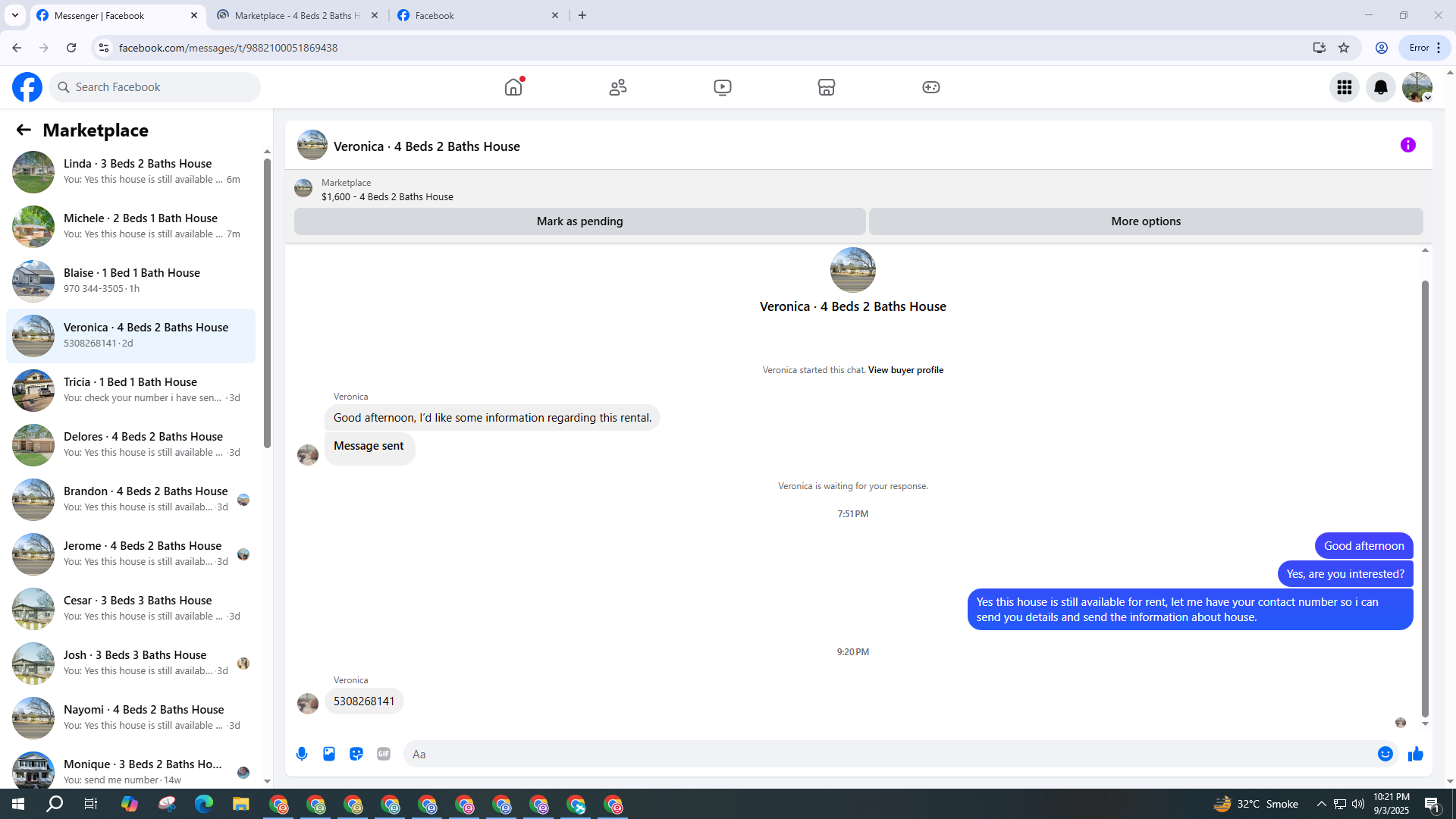The image size is (1456, 819).
Task: View site information icon in address bar
Action: coord(104,48)
